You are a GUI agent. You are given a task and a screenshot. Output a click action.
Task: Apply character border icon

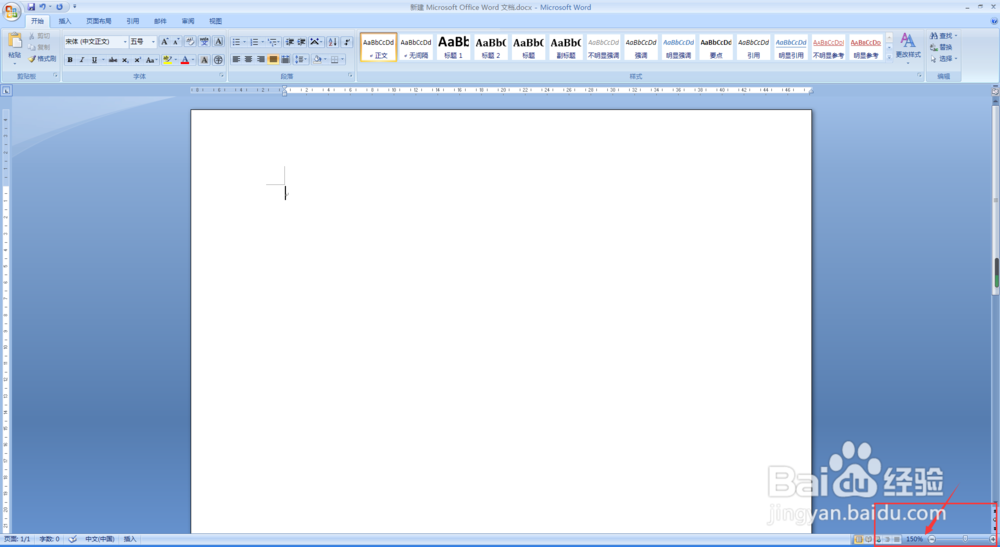(219, 41)
